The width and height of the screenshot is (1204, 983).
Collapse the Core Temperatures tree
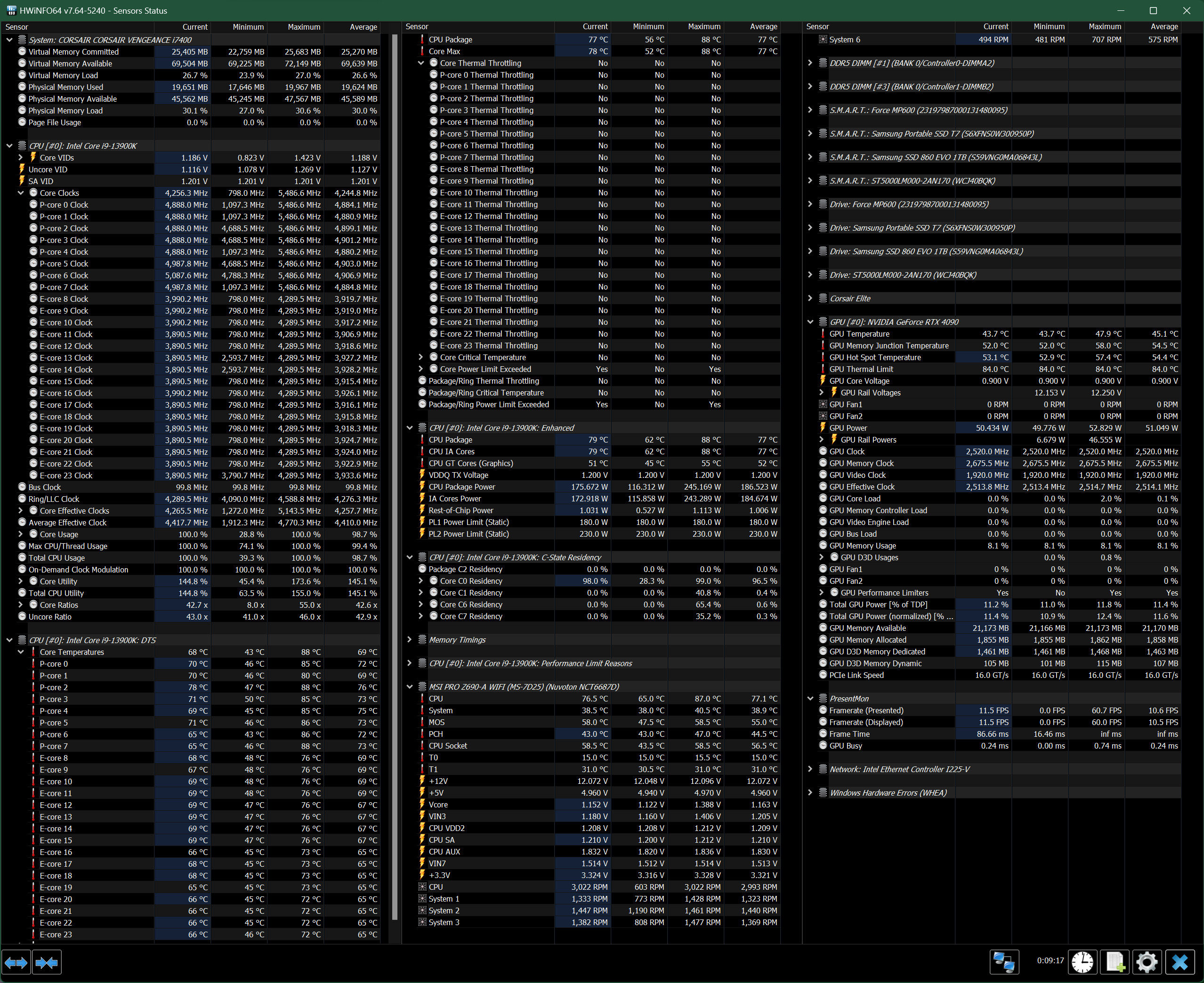(x=20, y=652)
